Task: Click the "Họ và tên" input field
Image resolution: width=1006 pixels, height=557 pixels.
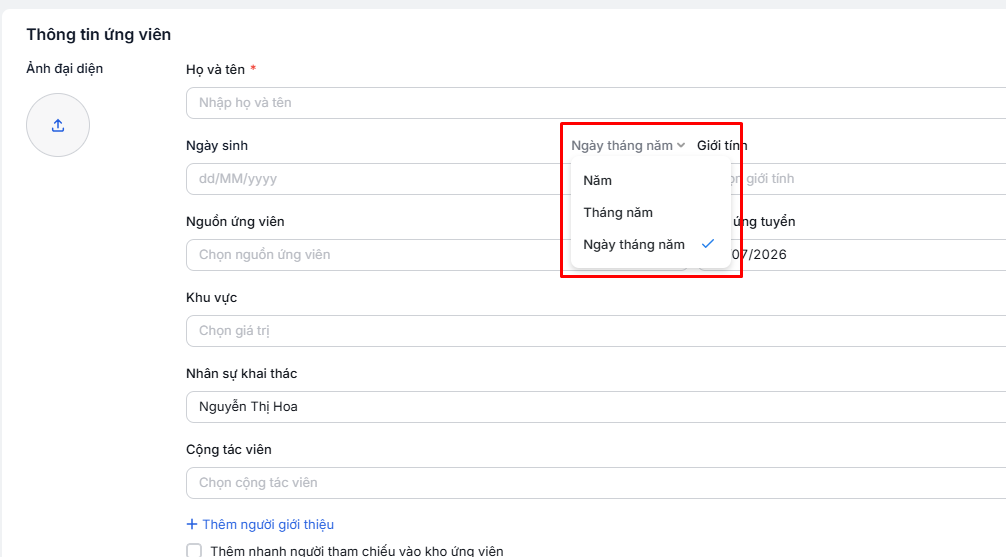Action: (596, 103)
